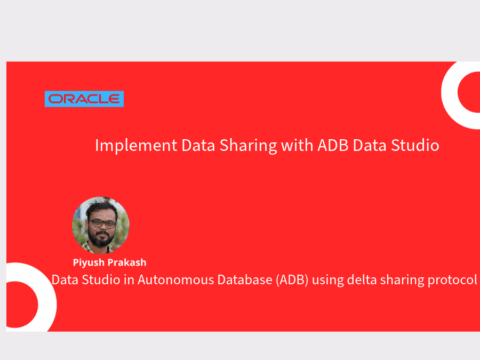Image resolution: width=480 pixels, height=360 pixels.
Task: Click the gray strip below the red banner
Action: tap(240, 346)
